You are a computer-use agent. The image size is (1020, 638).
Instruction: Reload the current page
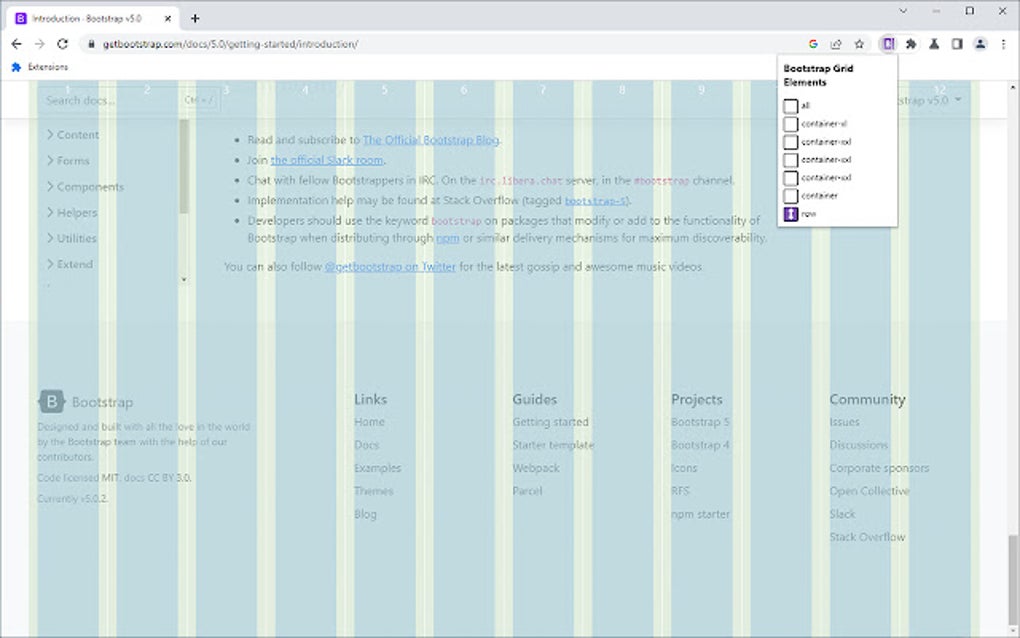(x=62, y=44)
